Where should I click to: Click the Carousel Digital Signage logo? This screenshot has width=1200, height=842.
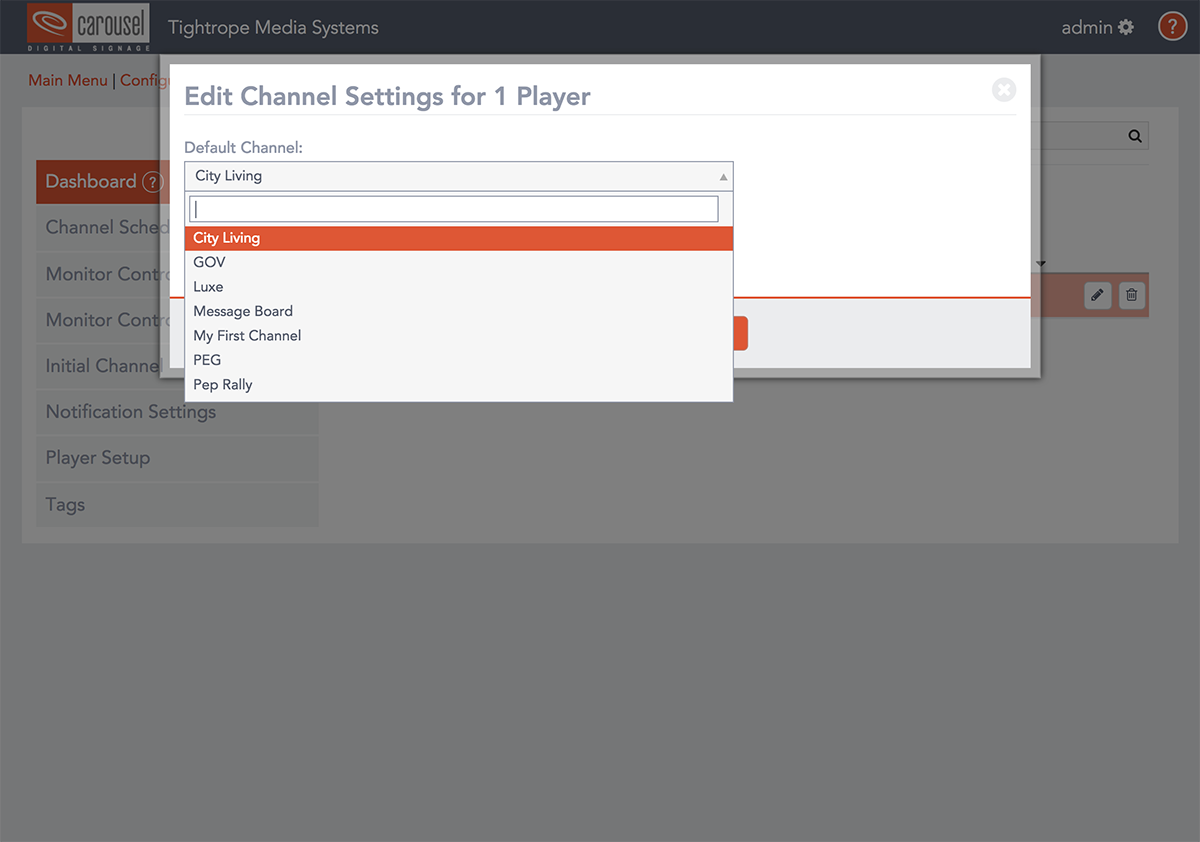point(90,27)
